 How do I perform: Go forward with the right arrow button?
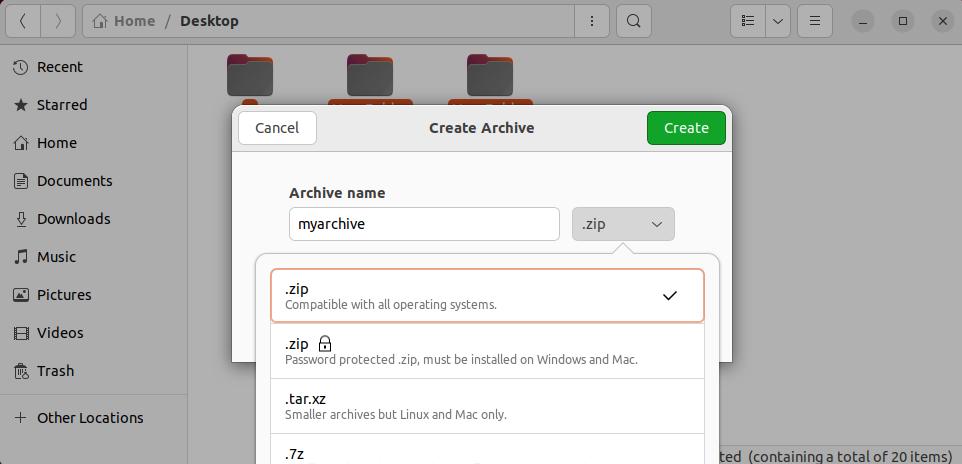click(58, 21)
